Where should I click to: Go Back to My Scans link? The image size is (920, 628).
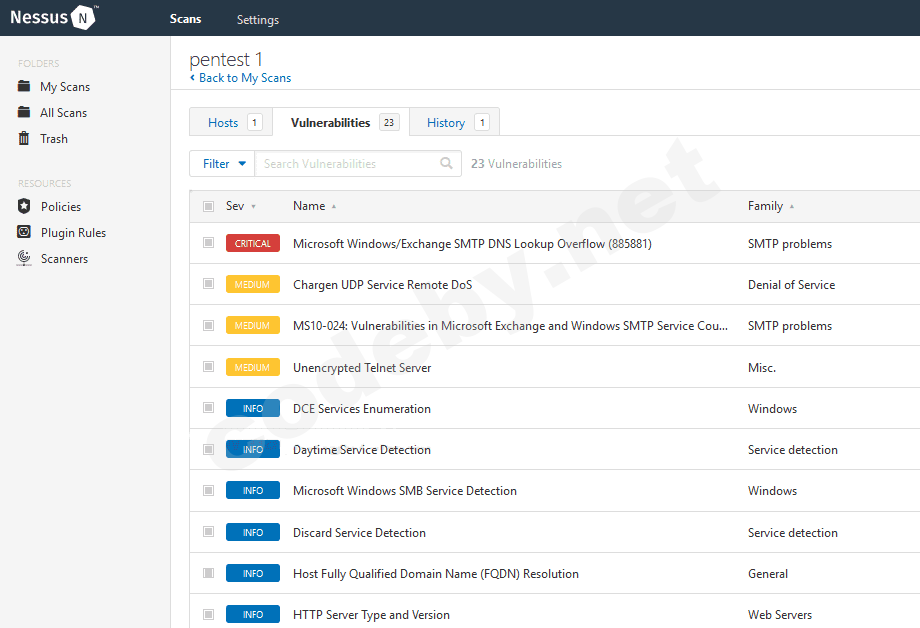point(244,78)
